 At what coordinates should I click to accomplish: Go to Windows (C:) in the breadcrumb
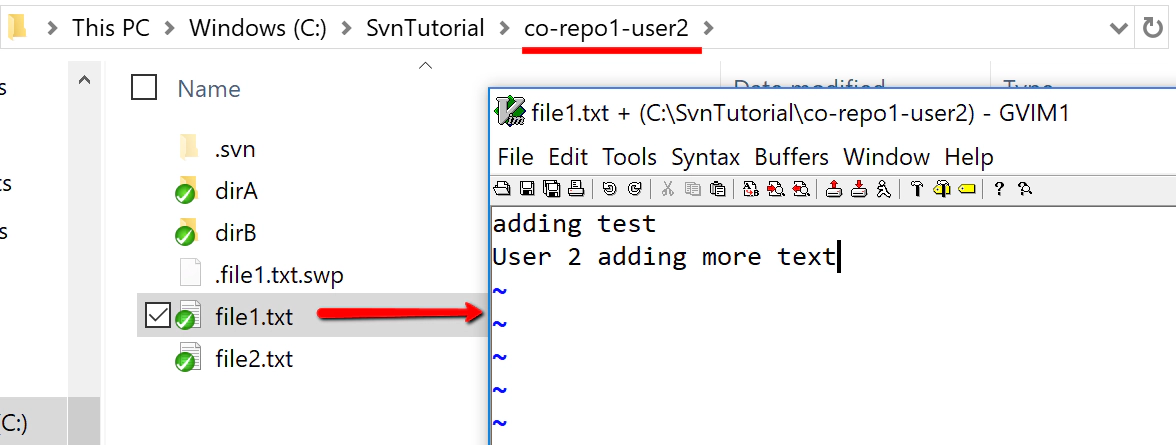(x=257, y=29)
